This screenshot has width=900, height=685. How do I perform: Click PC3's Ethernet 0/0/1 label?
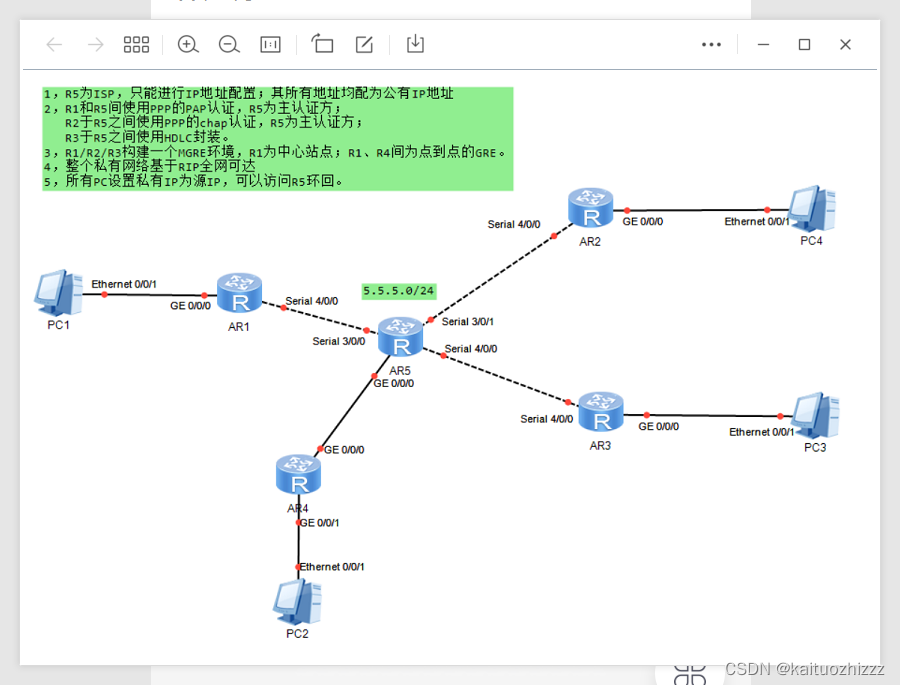pos(762,432)
